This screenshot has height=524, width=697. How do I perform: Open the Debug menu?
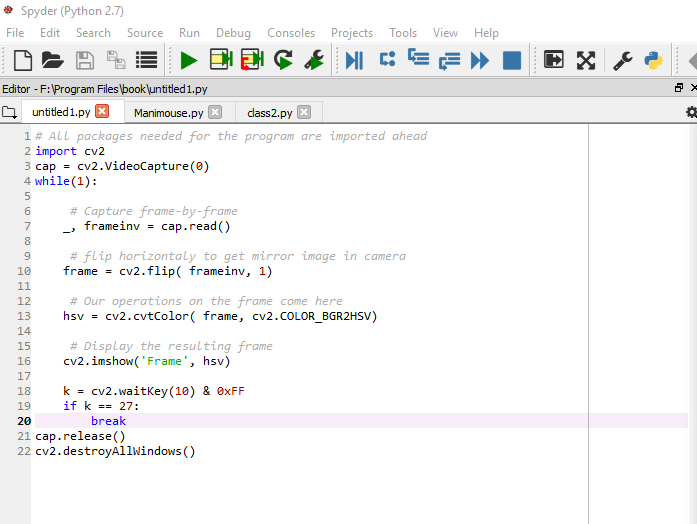coord(233,33)
